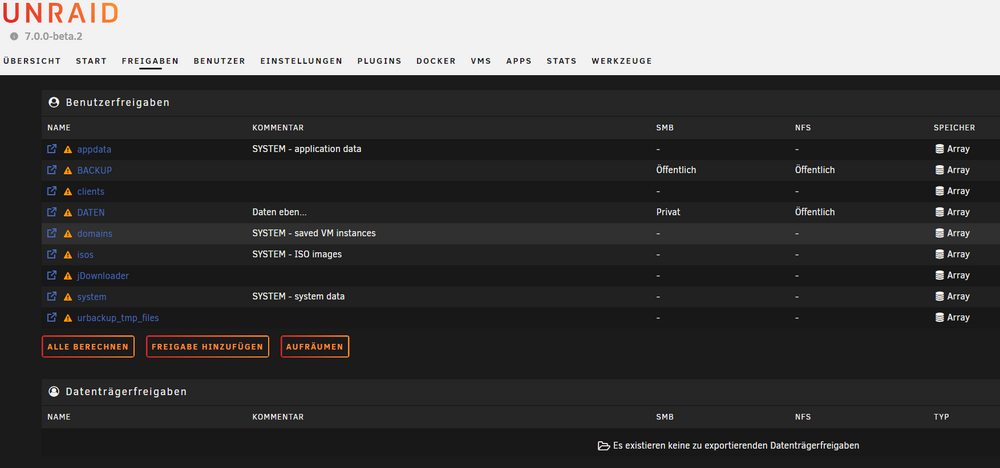Open urbackup_tmp_files browse icon
Image resolution: width=1000 pixels, height=468 pixels.
click(52, 317)
